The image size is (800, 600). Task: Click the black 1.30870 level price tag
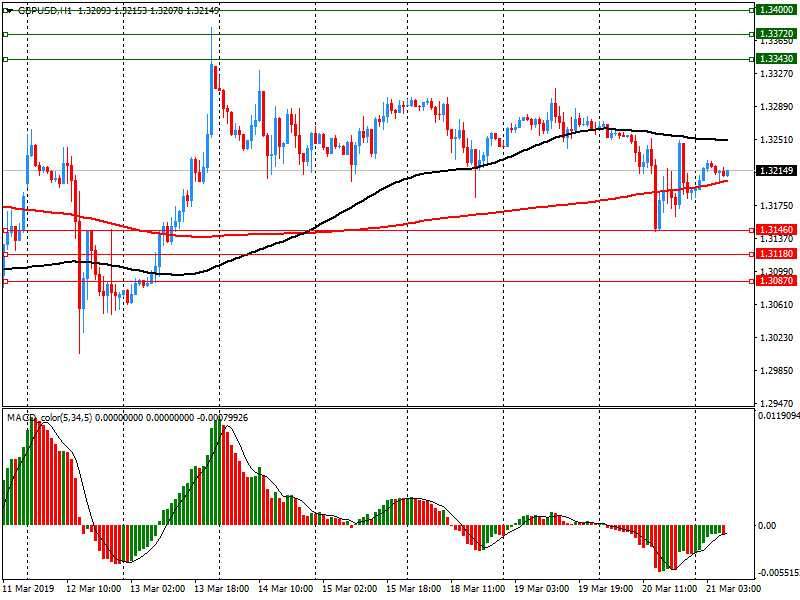coord(776,281)
